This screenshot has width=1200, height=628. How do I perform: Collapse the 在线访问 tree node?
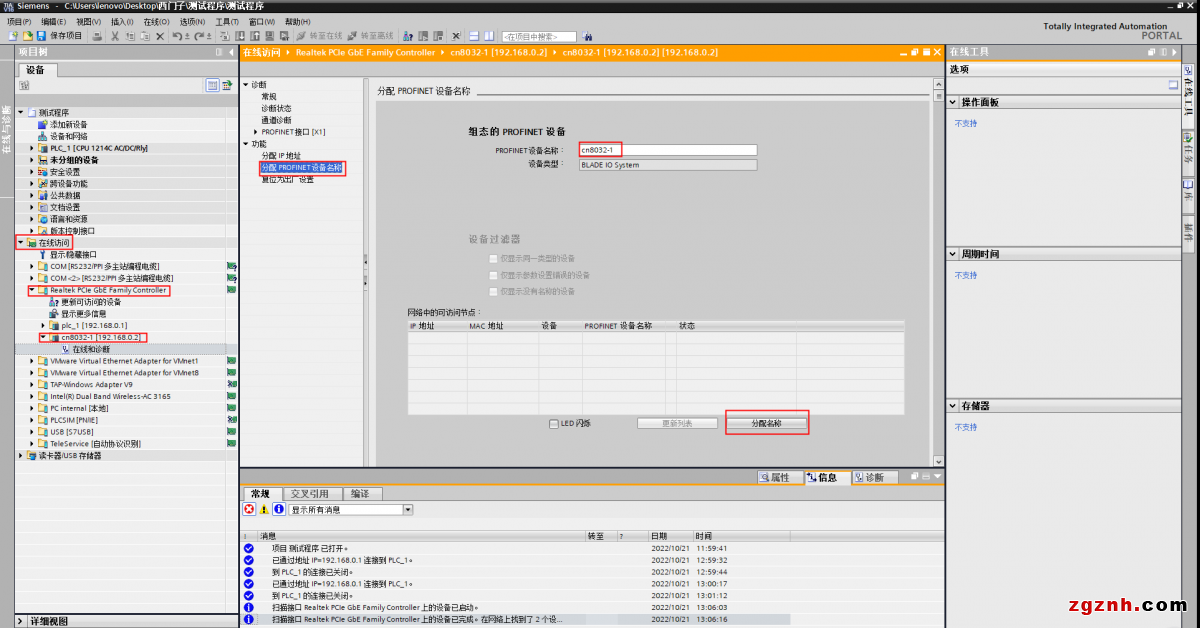[x=21, y=243]
